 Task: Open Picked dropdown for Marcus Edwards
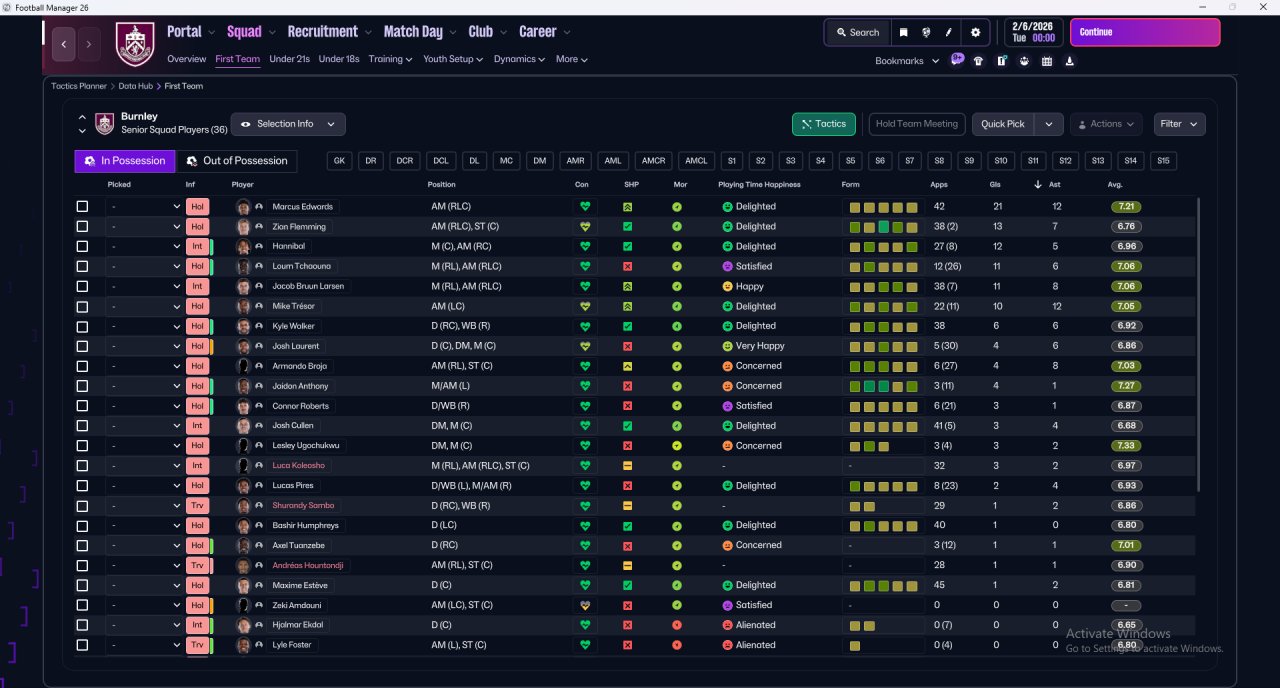click(x=145, y=207)
